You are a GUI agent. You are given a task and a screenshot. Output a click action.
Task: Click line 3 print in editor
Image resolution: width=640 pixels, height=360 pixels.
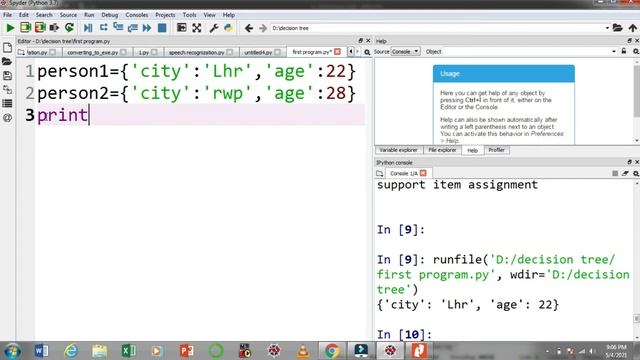pos(62,115)
